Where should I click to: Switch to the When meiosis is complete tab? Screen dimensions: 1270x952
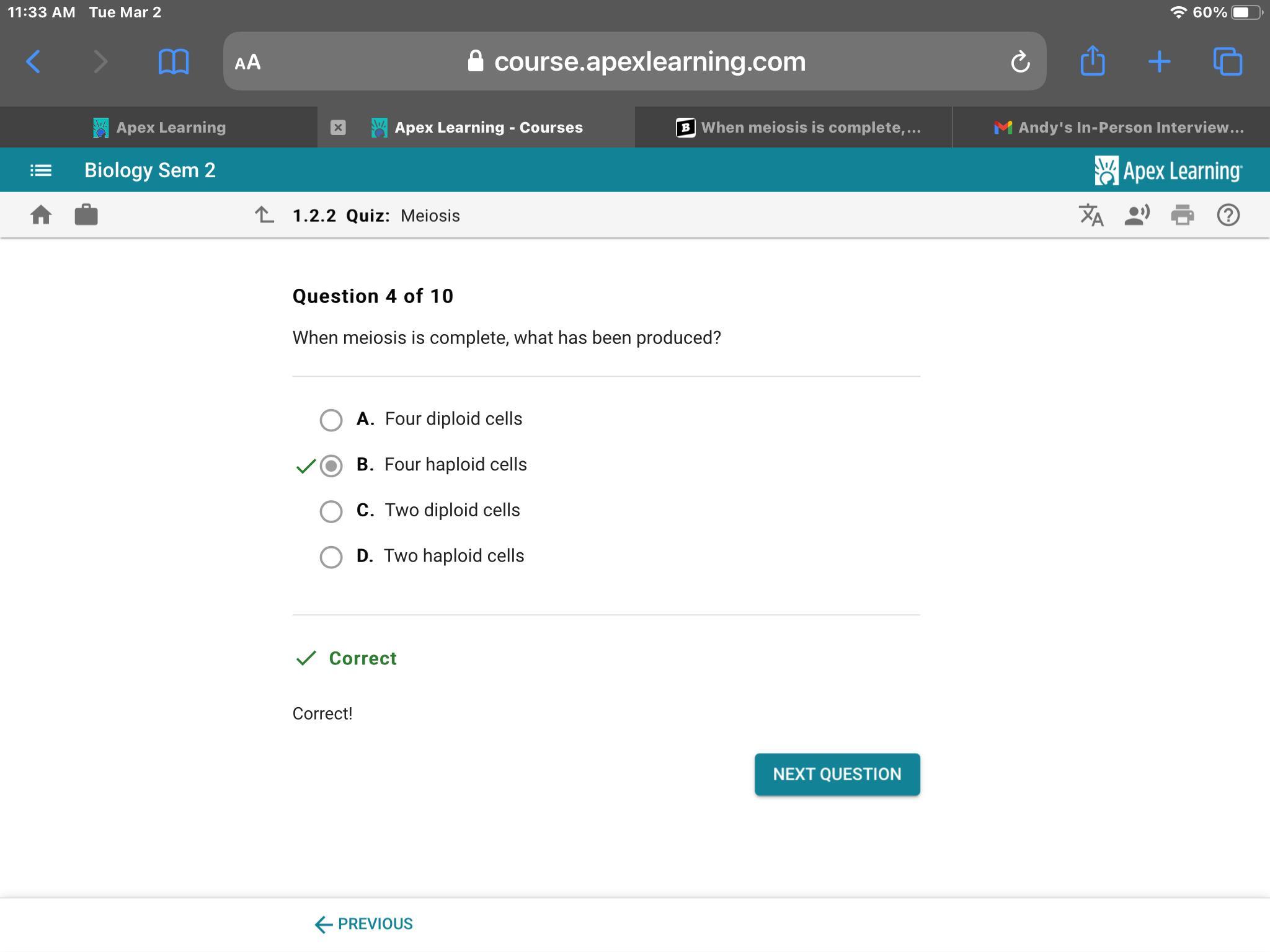(x=799, y=127)
